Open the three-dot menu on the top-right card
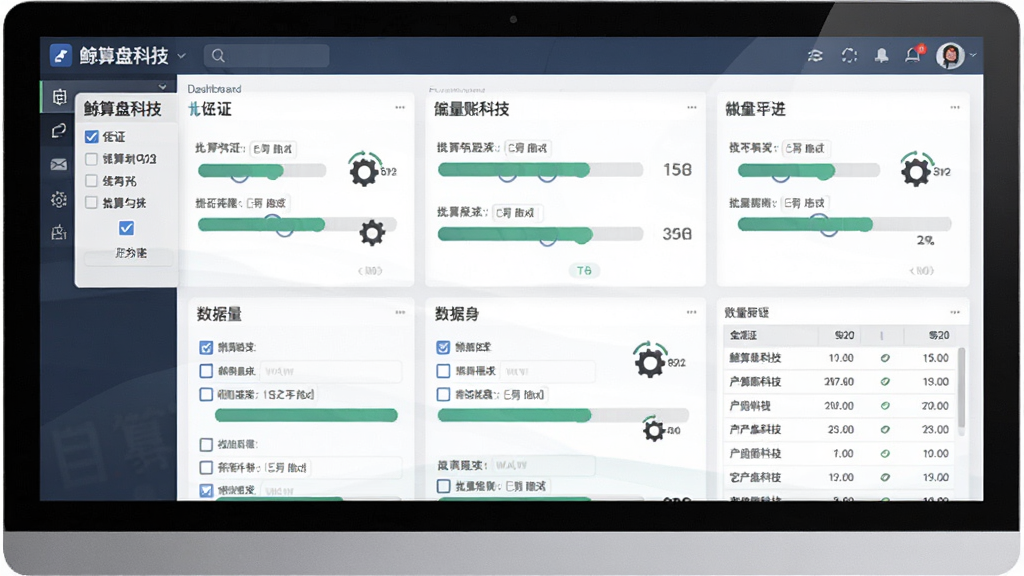This screenshot has height=576, width=1024. [x=955, y=108]
